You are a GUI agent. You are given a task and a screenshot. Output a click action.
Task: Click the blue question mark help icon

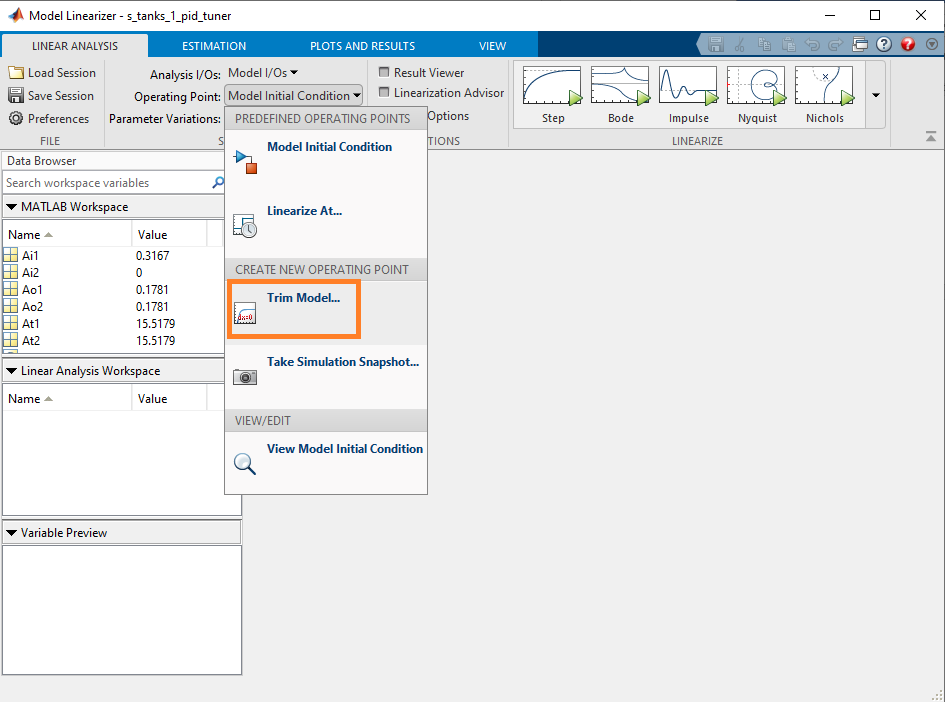tap(884, 45)
